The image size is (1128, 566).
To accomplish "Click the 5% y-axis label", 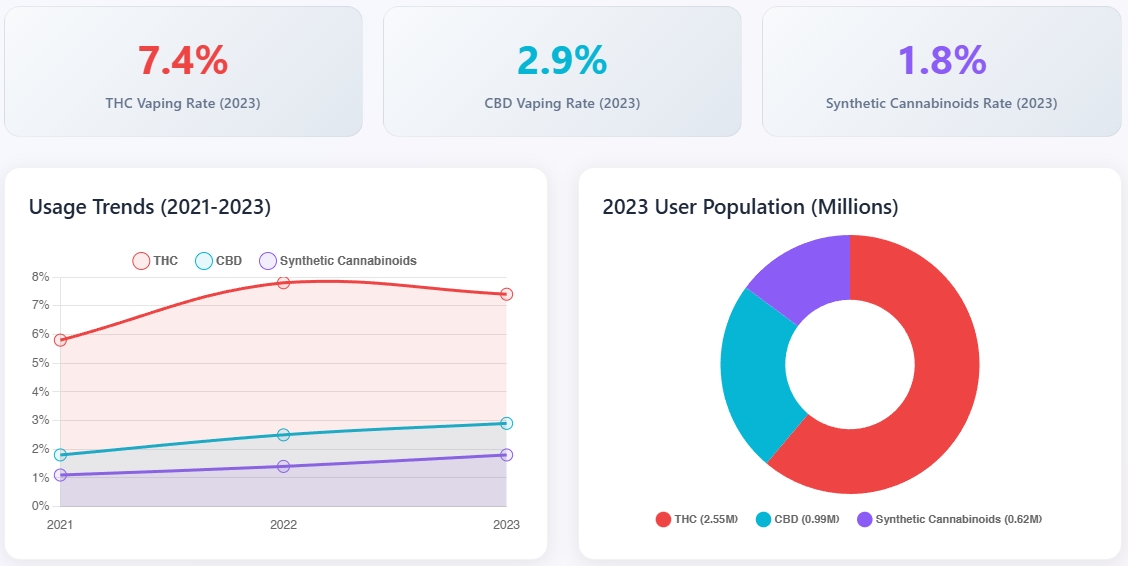I will pos(40,363).
